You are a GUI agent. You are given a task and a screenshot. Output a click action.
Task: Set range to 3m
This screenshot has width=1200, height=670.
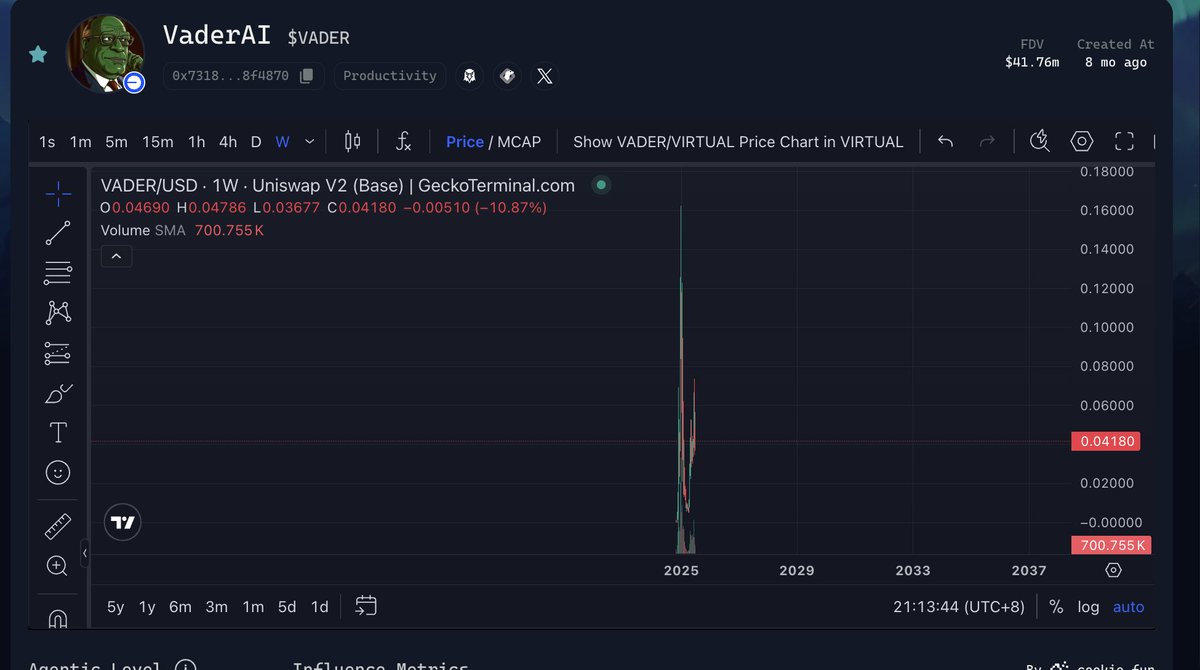click(x=217, y=607)
